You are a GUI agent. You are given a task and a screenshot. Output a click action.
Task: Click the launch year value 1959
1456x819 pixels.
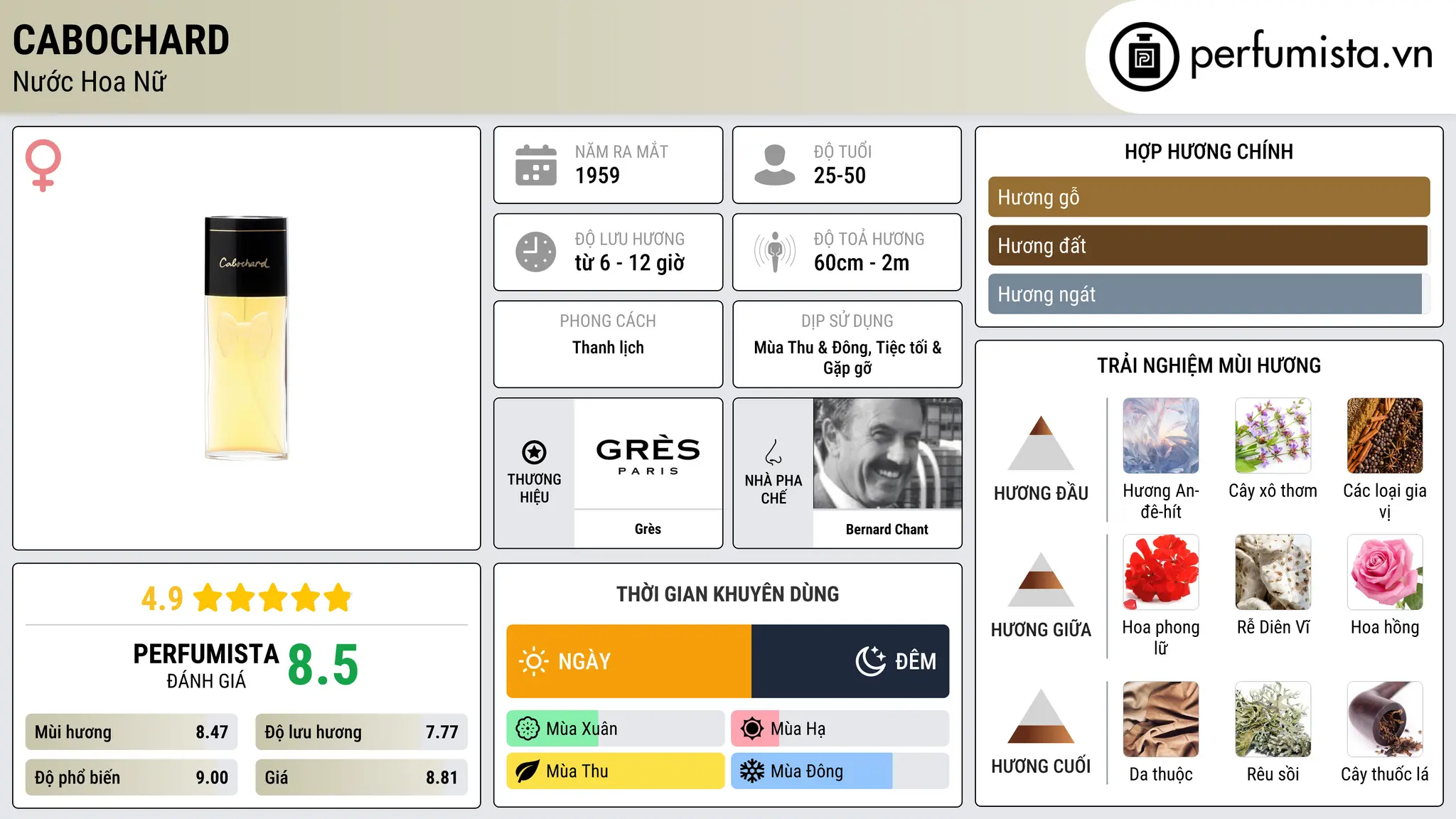point(597,176)
